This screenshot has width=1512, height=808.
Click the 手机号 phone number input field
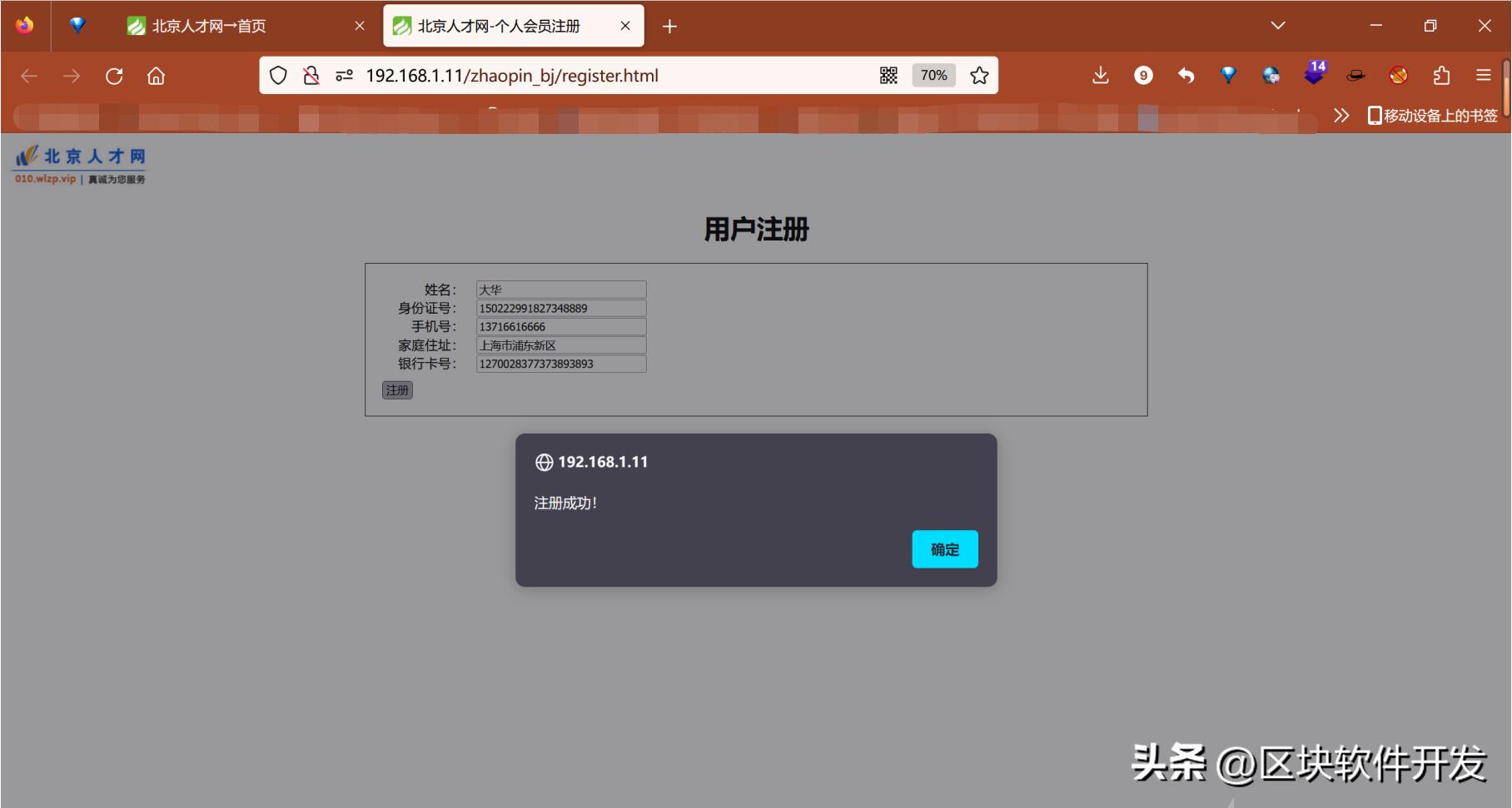coord(560,326)
